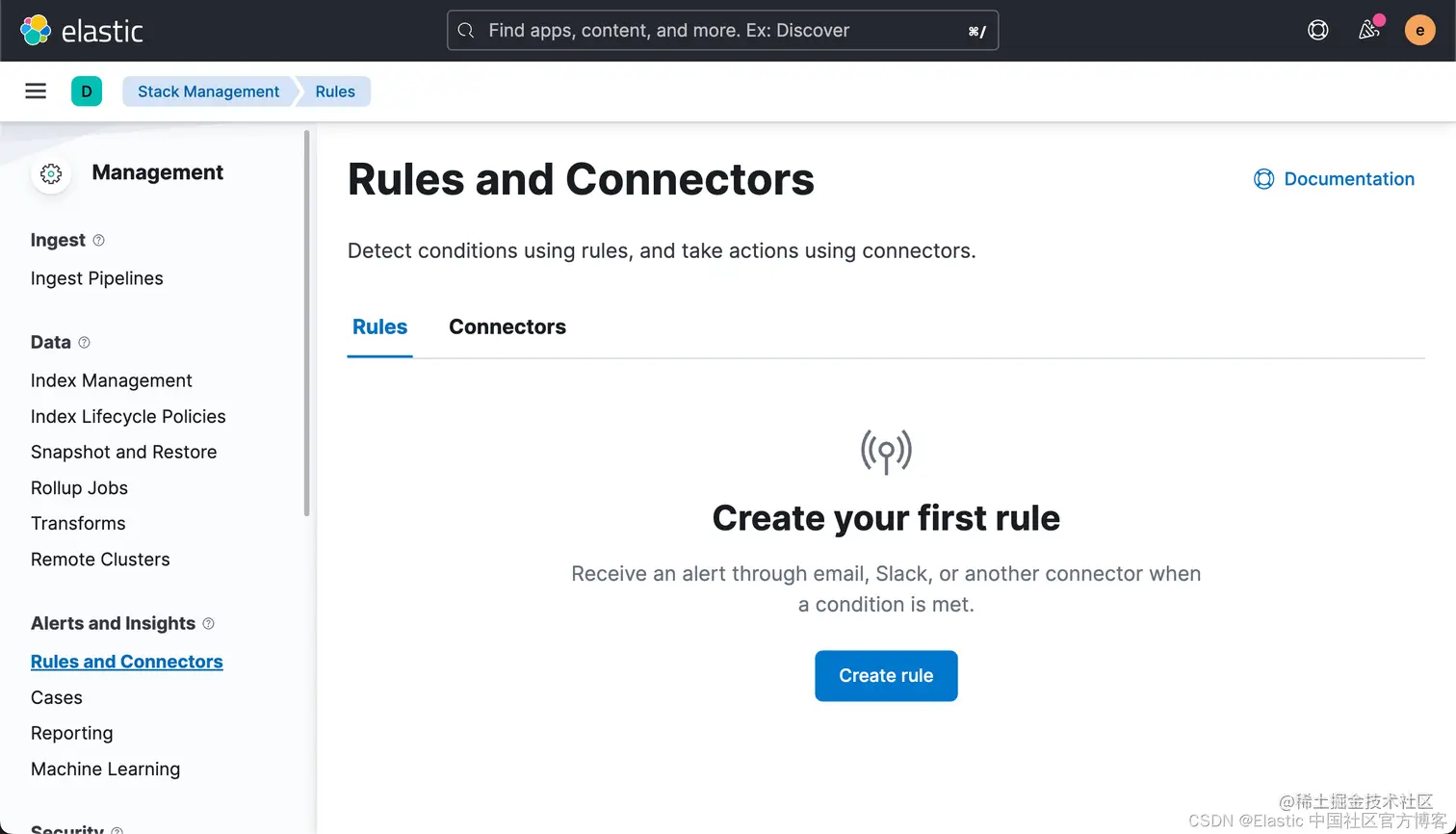Open Transforms in sidebar

(x=78, y=523)
